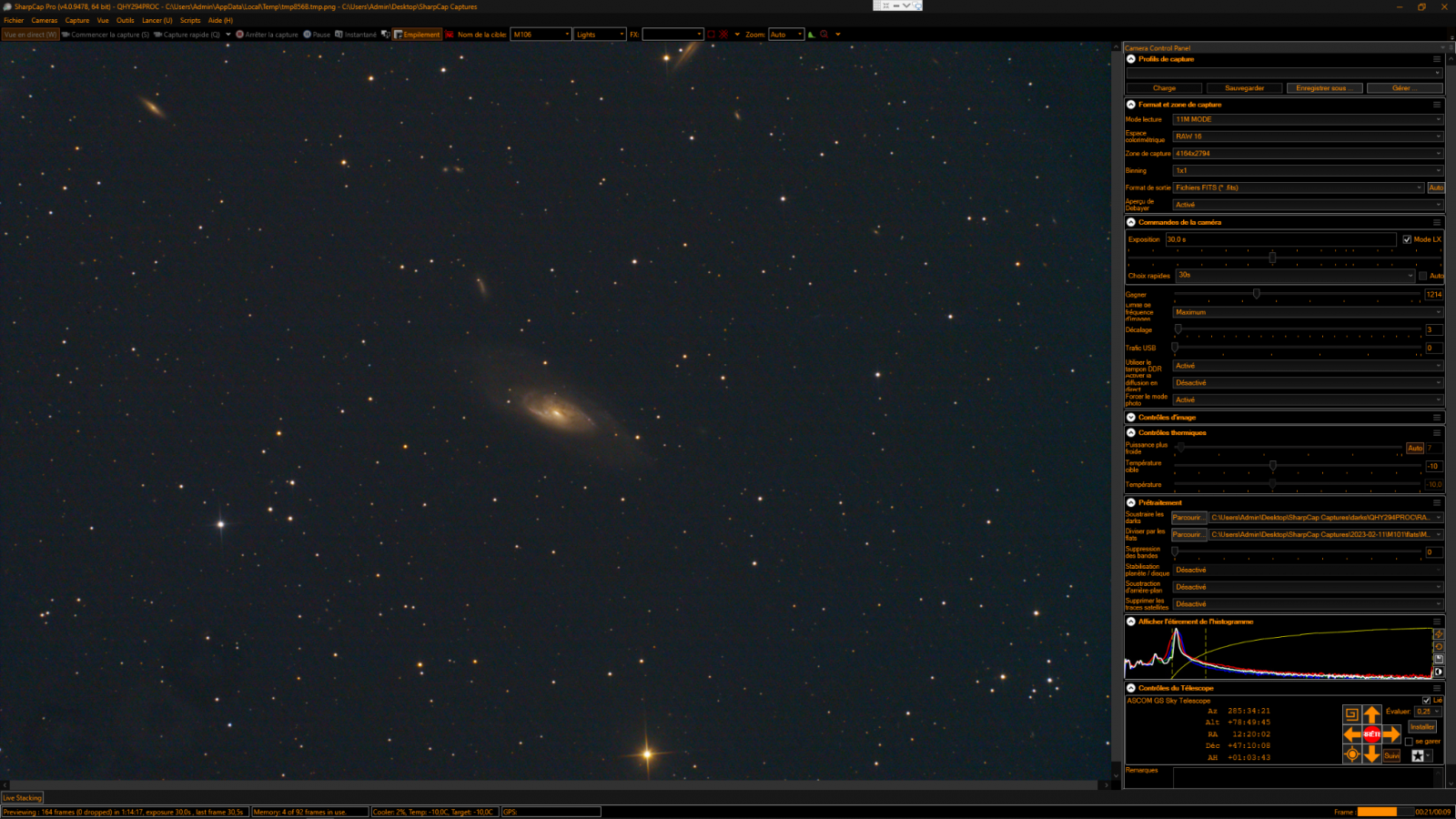Slew telescope down with the down arrow
Screen dimensions: 1456x819
(1371, 754)
